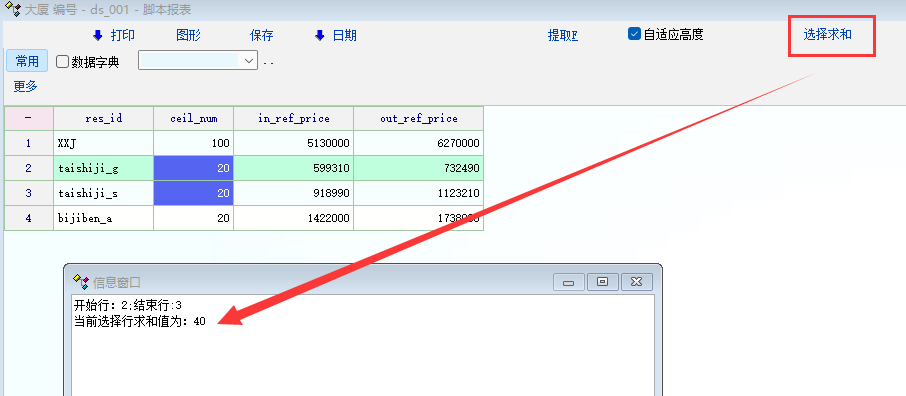Click the blue arrow icon beside 打印
The image size is (906, 396).
point(98,36)
